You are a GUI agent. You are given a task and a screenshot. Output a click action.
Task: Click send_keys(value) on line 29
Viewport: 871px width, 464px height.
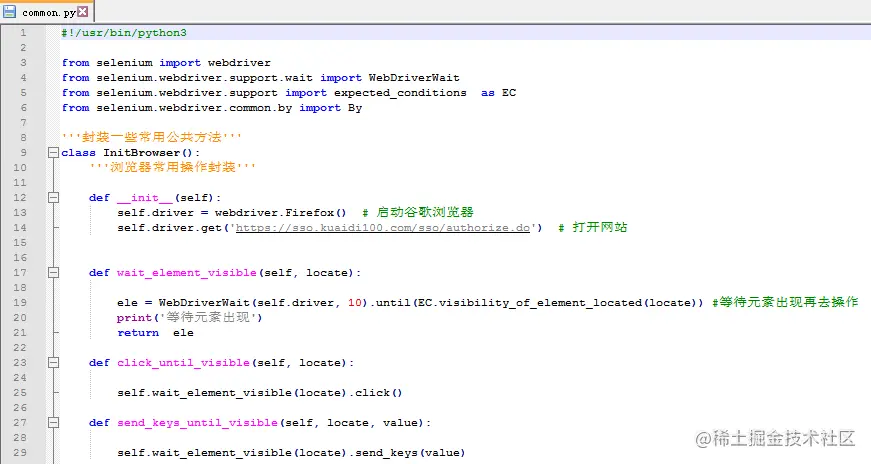[411, 452]
